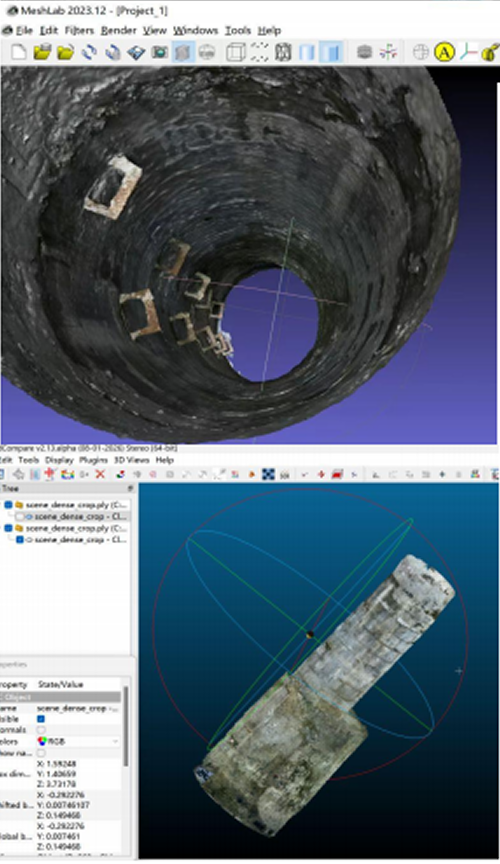Toggle checkbox of second scene_dense_crop cloud

coord(20,540)
